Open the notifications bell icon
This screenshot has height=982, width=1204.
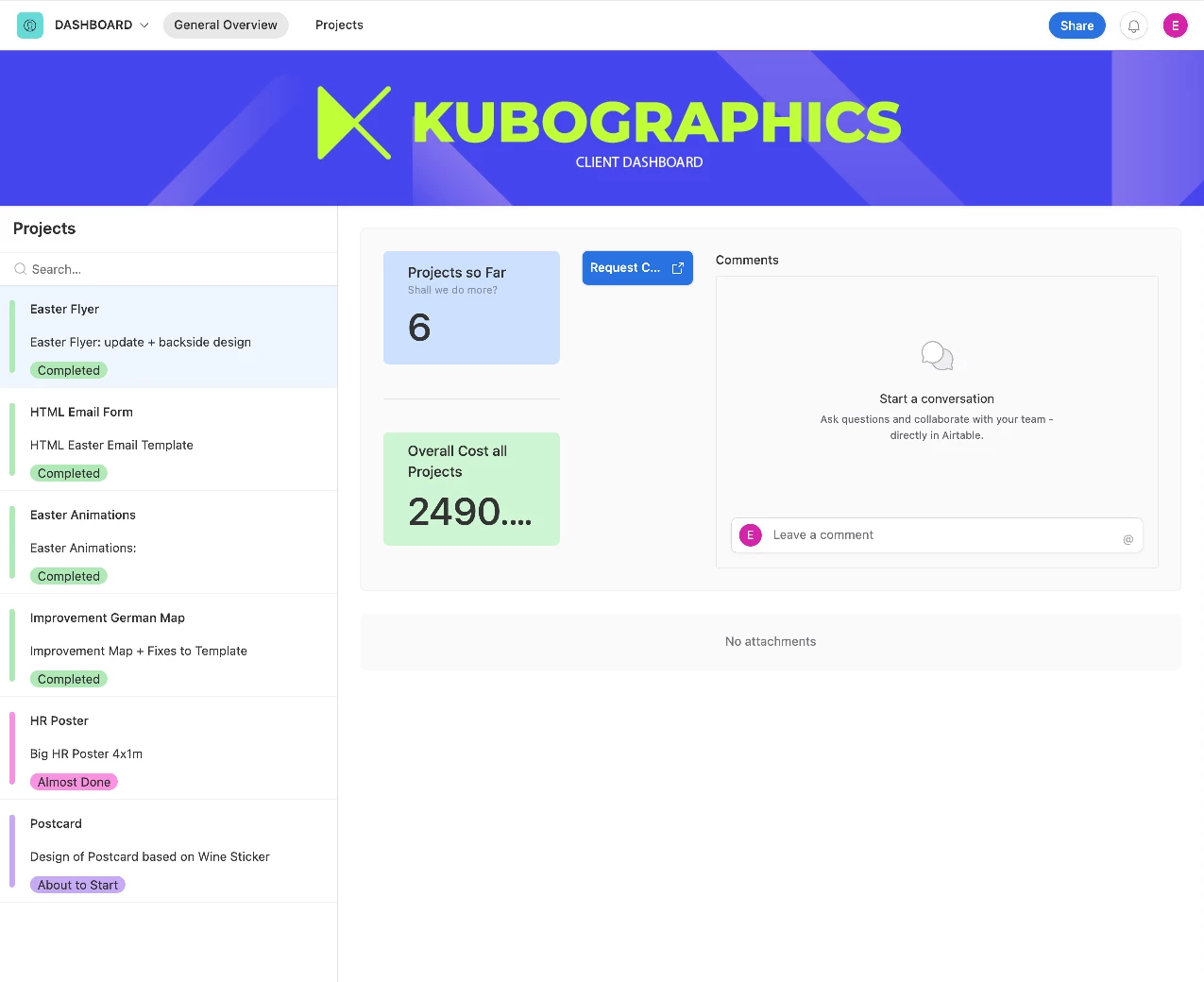pos(1133,25)
